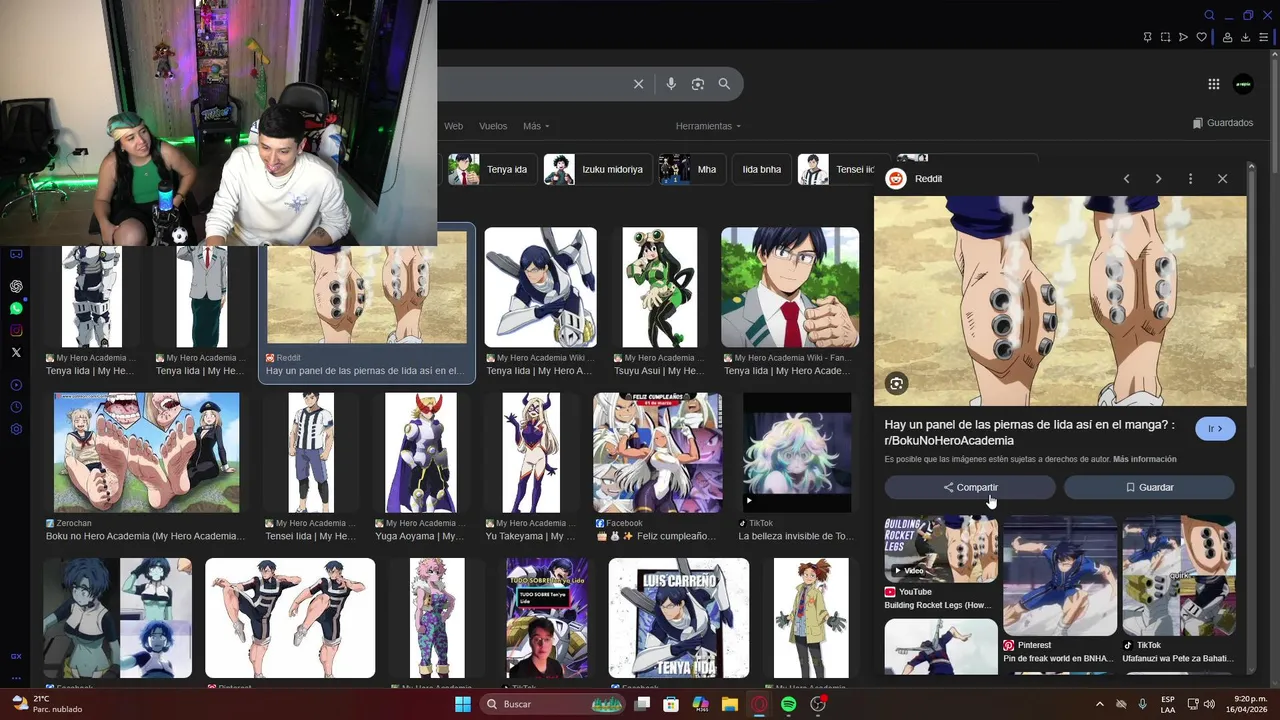This screenshot has width=1280, height=720.
Task: Pin the tab with the pushpin icon
Action: [1147, 37]
